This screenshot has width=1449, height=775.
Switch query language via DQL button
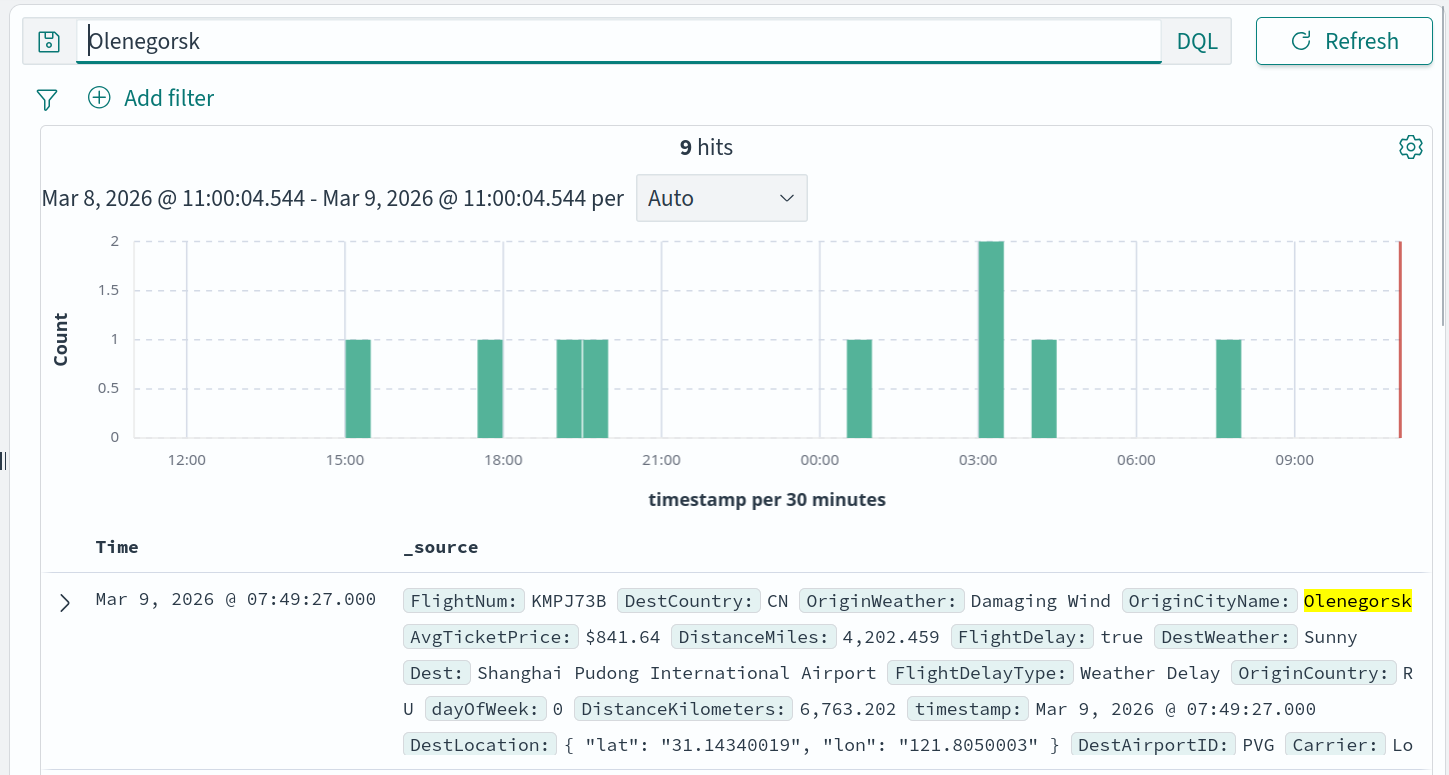(x=1197, y=41)
